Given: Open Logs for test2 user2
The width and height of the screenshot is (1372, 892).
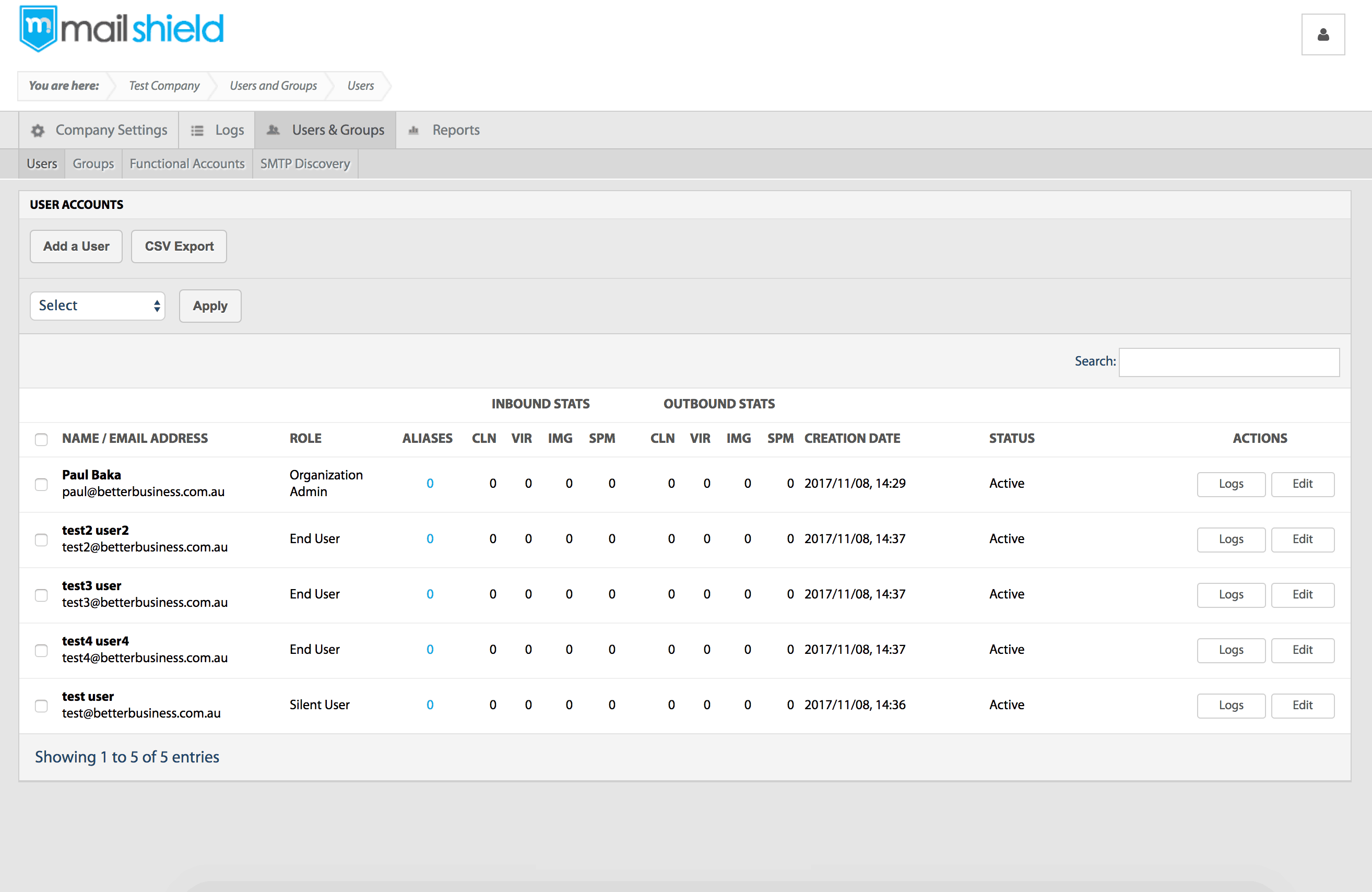Looking at the screenshot, I should 1231,539.
